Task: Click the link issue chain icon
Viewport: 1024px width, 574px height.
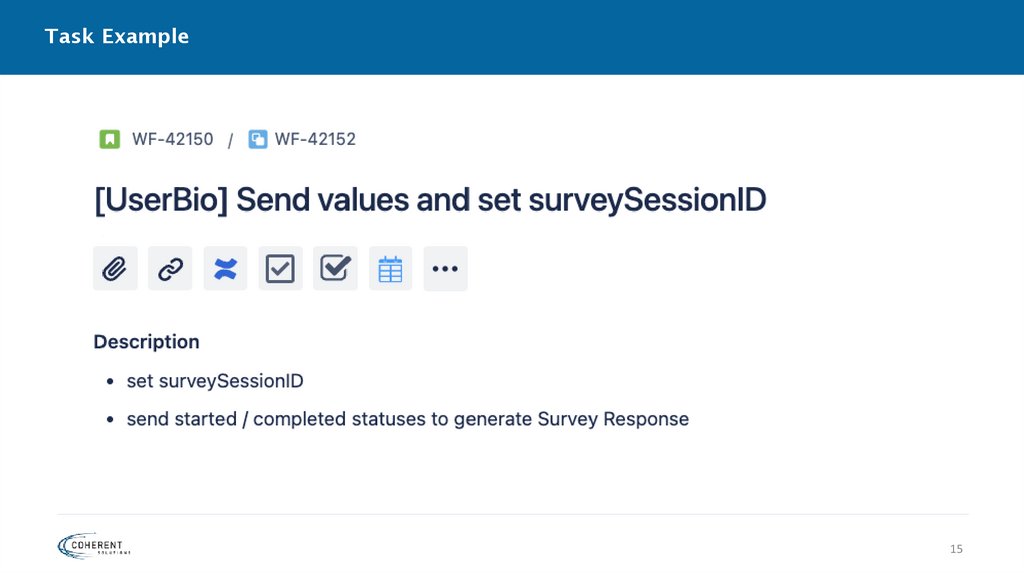Action: tap(170, 269)
